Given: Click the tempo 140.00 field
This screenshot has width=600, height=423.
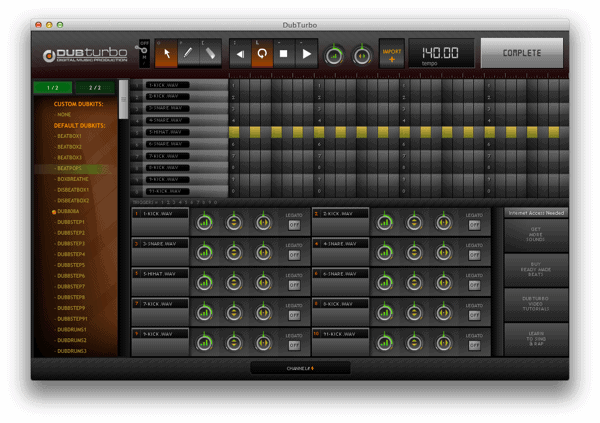Looking at the screenshot, I should pos(441,52).
